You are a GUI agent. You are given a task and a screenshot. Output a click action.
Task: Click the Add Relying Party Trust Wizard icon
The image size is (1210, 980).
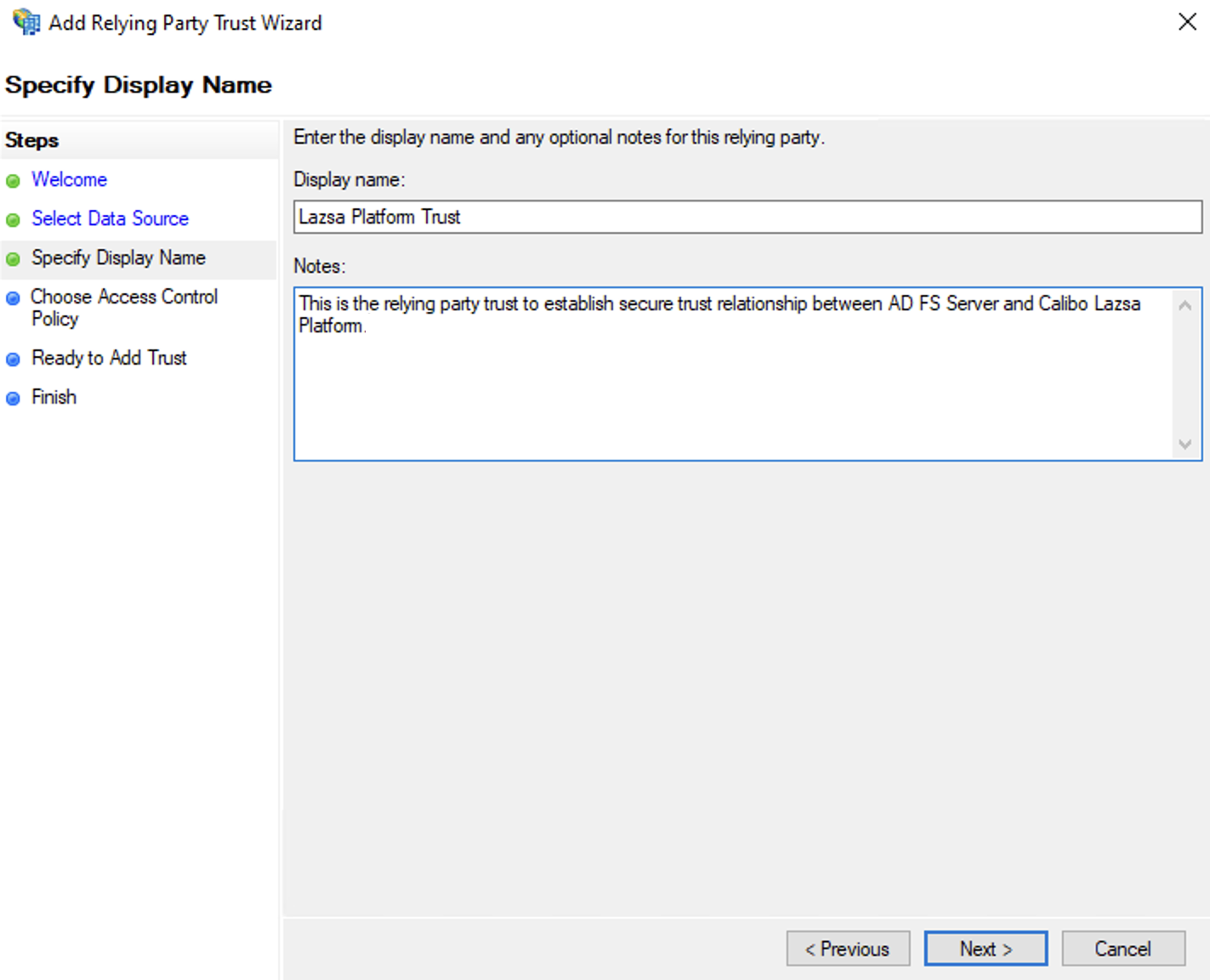[x=26, y=22]
